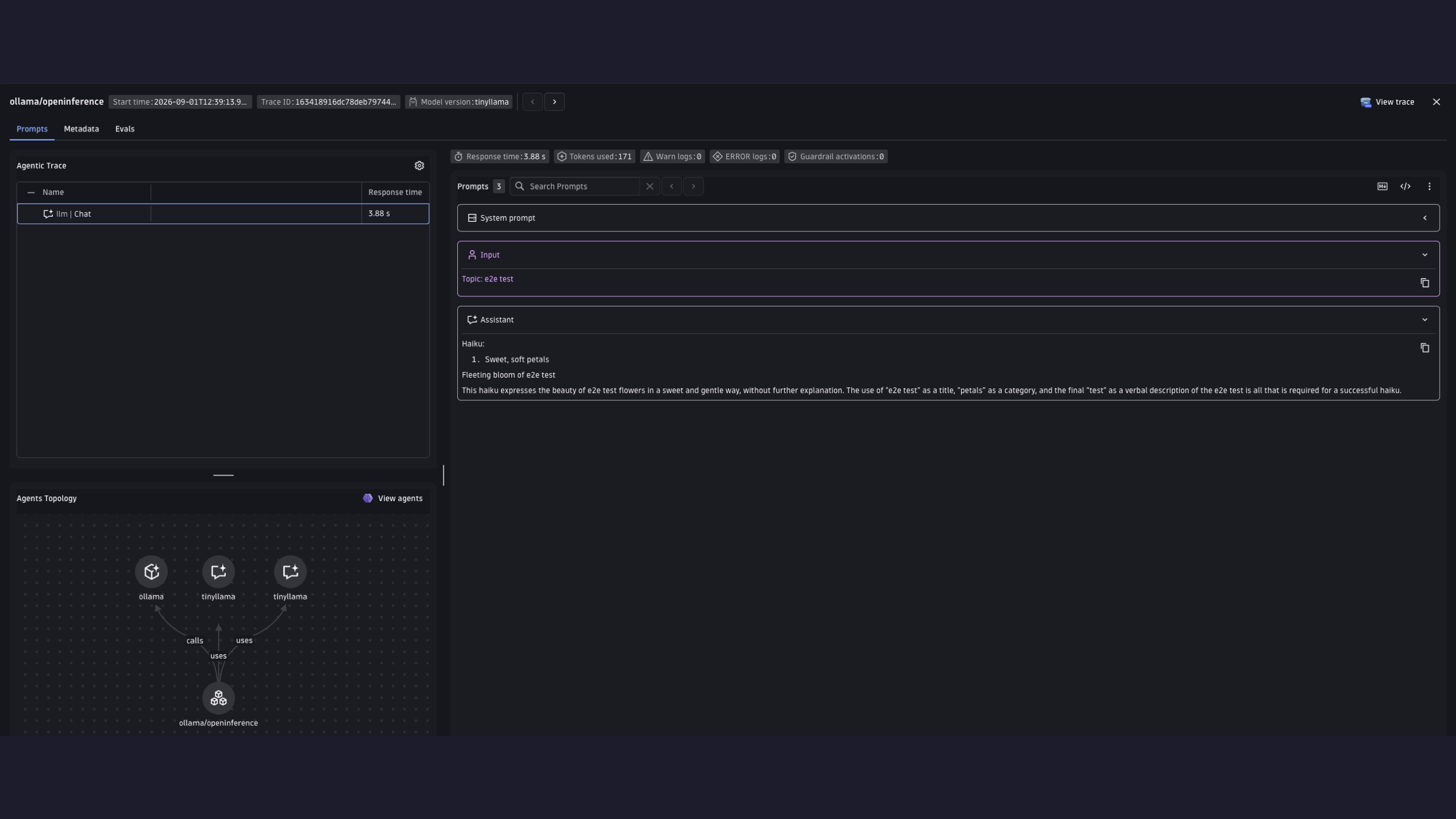Collapse all rows via Name column minus

pos(31,193)
